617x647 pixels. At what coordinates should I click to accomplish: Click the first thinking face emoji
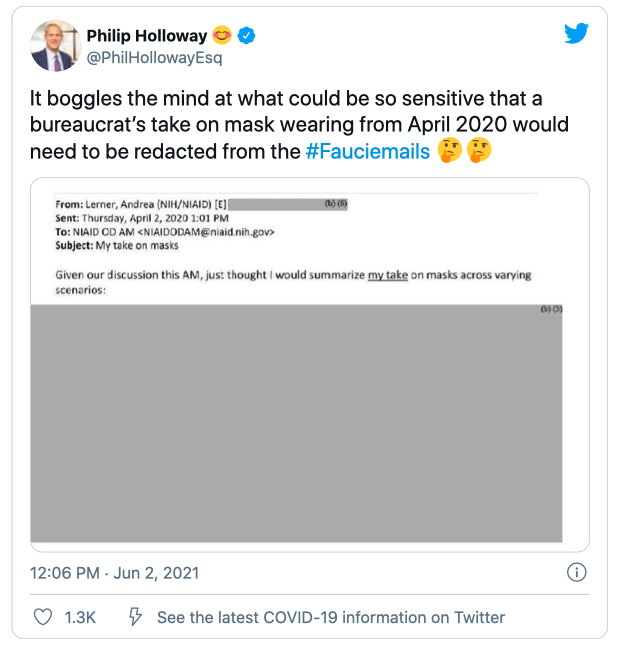(449, 150)
